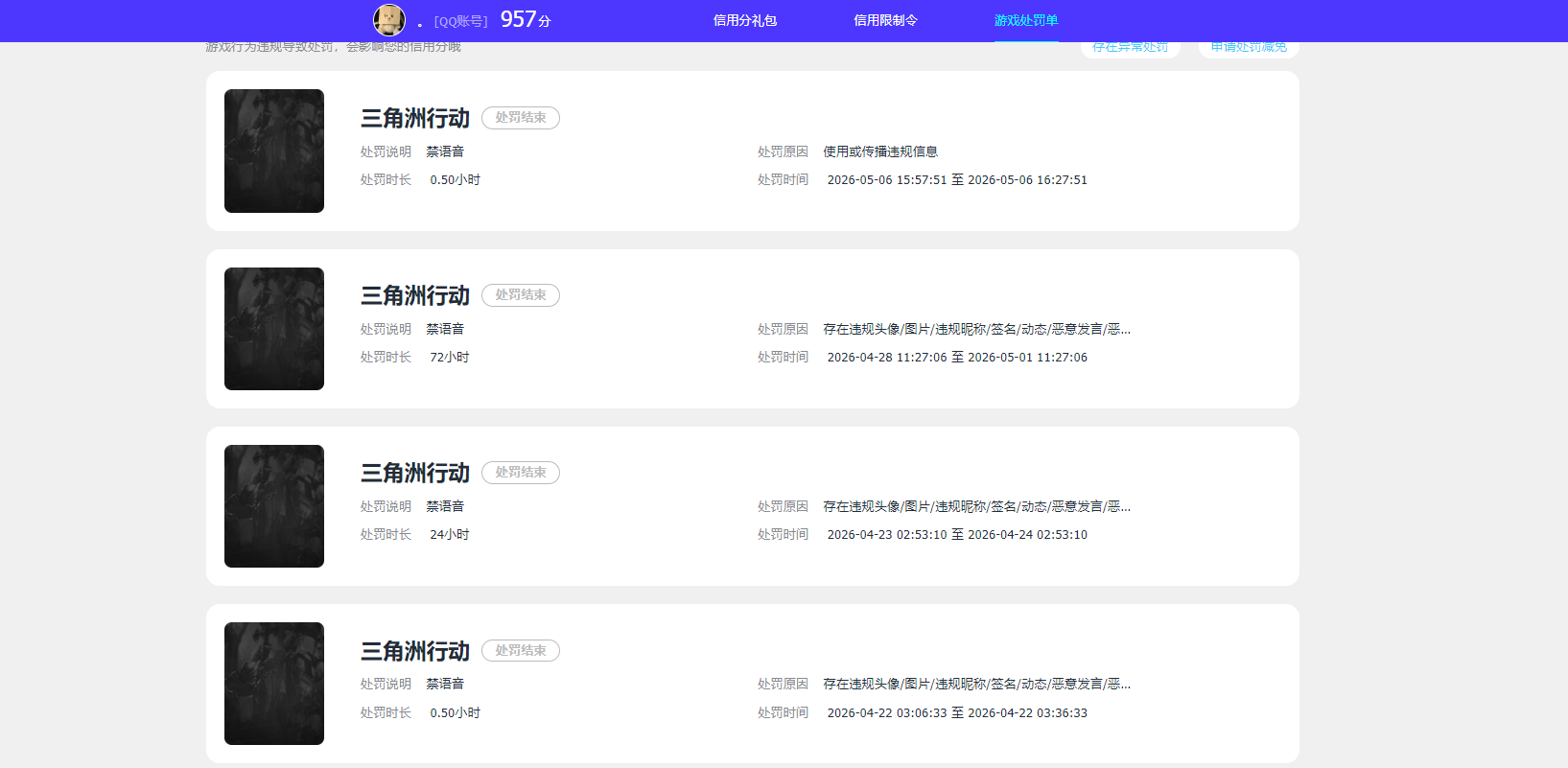1568x768 pixels.
Task: Click truncated reason on the 2026-04-22 card
Action: point(977,684)
